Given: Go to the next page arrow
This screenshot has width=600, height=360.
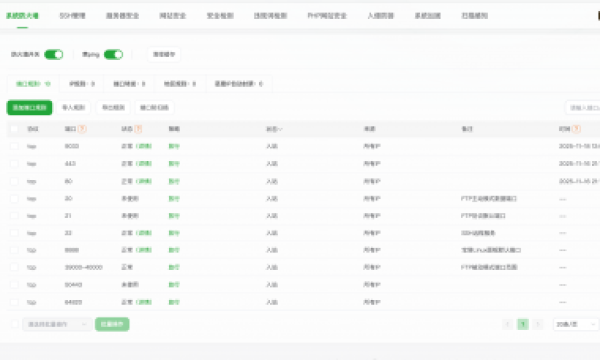Looking at the screenshot, I should point(538,324).
